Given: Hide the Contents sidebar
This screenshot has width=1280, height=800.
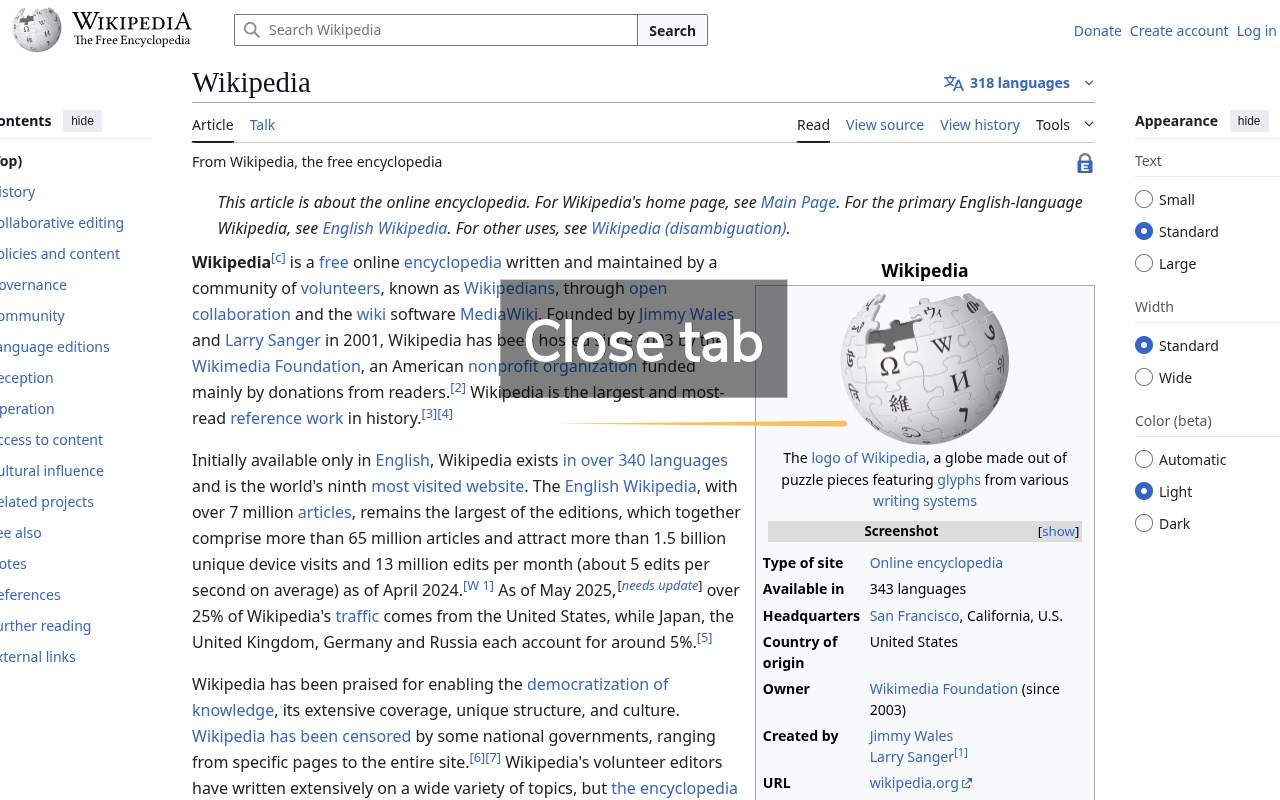Looking at the screenshot, I should [x=83, y=121].
